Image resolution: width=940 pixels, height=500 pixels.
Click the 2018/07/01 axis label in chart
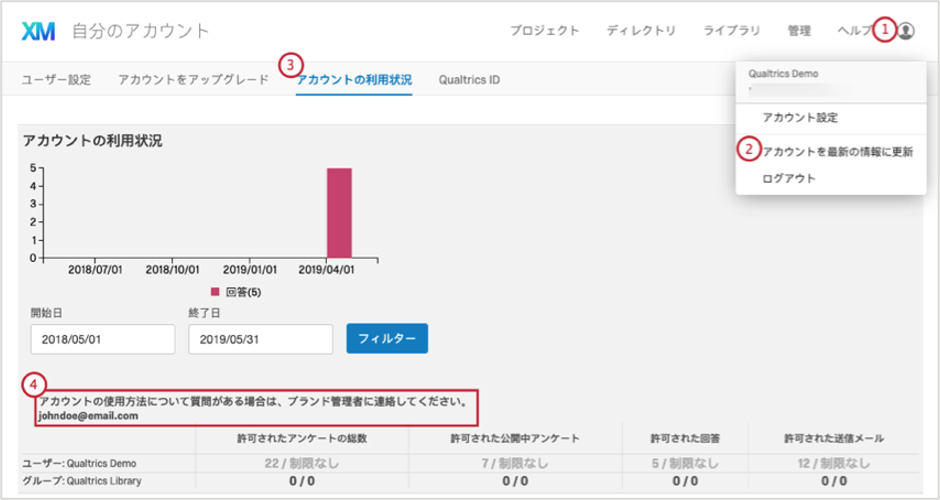coord(95,270)
